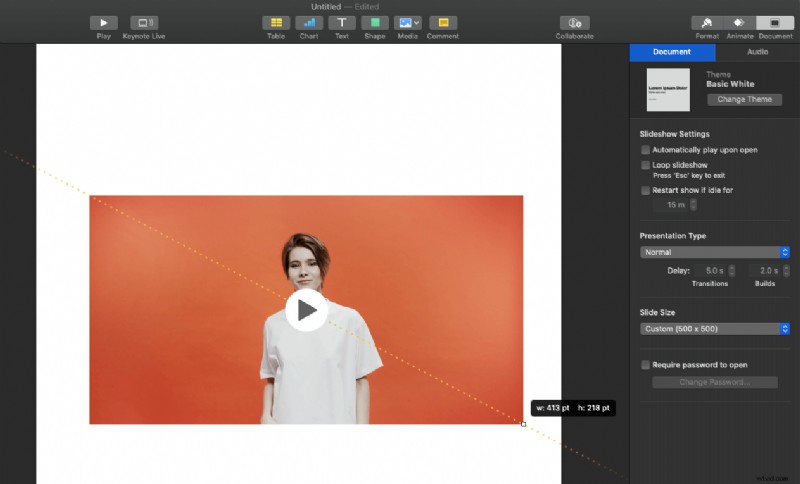Add a Chart using the toolbar
Screen dimensions: 800x484
tap(309, 23)
